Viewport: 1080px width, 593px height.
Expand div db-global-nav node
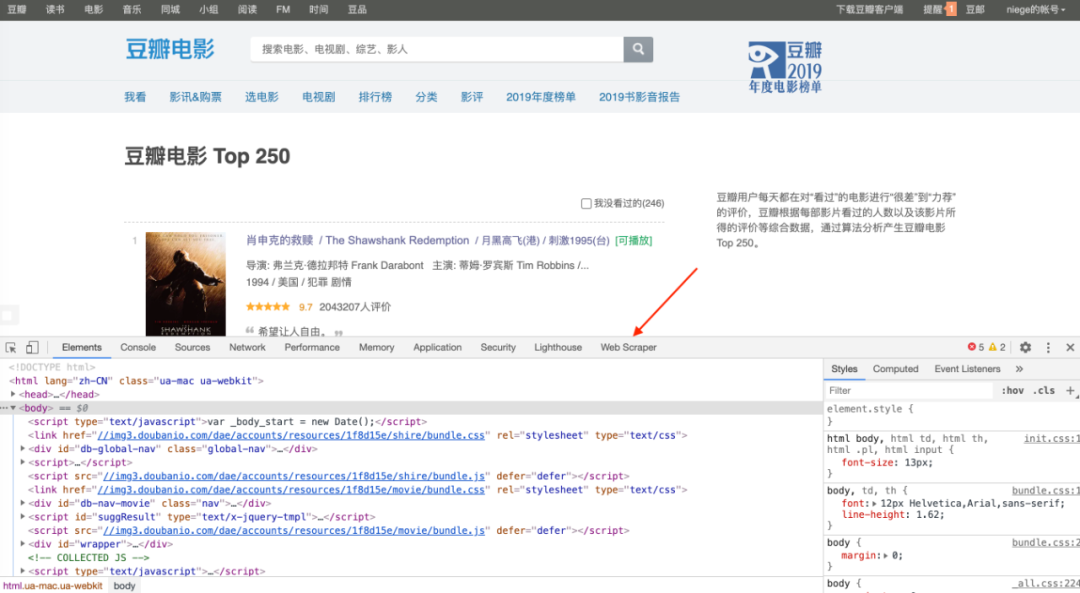(23, 448)
